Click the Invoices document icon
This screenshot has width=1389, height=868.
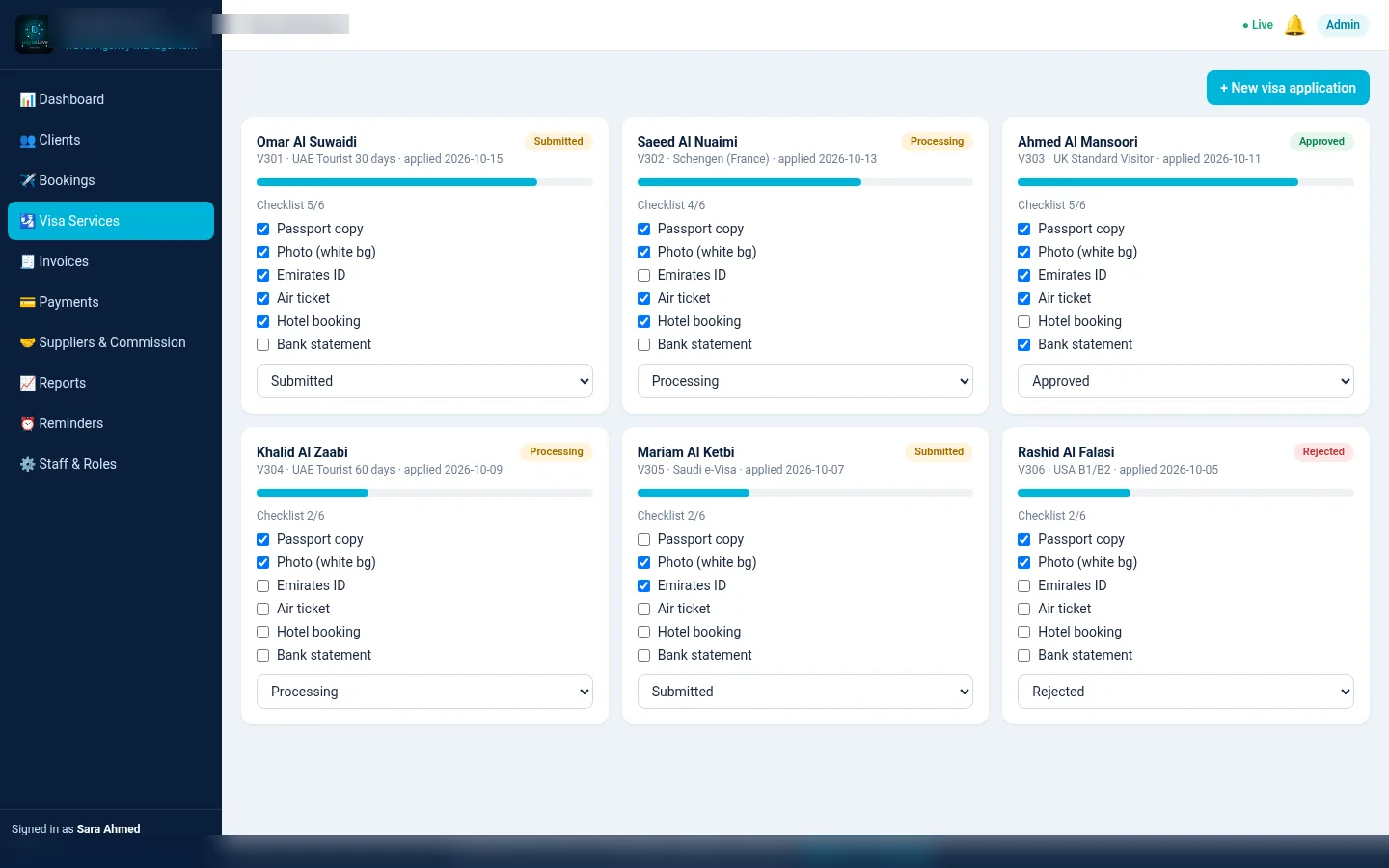point(27,261)
